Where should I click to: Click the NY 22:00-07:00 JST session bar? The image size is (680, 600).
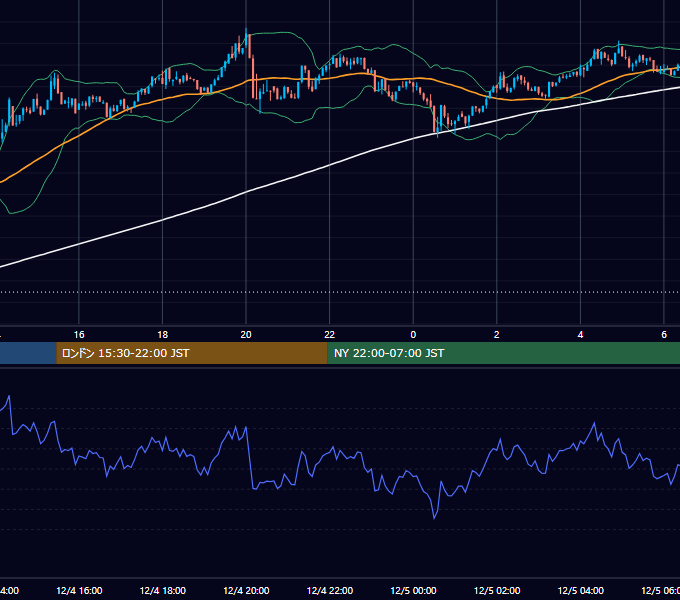pos(503,353)
